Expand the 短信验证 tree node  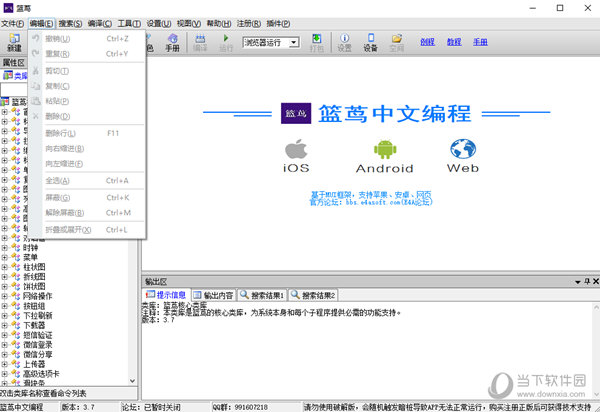[x=5, y=335]
